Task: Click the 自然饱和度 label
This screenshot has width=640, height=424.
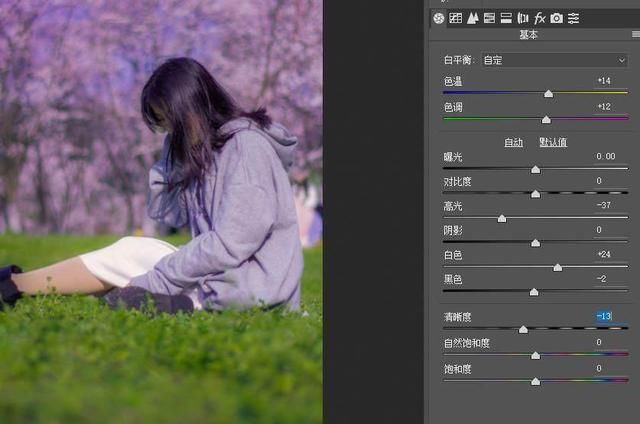Action: coord(467,343)
